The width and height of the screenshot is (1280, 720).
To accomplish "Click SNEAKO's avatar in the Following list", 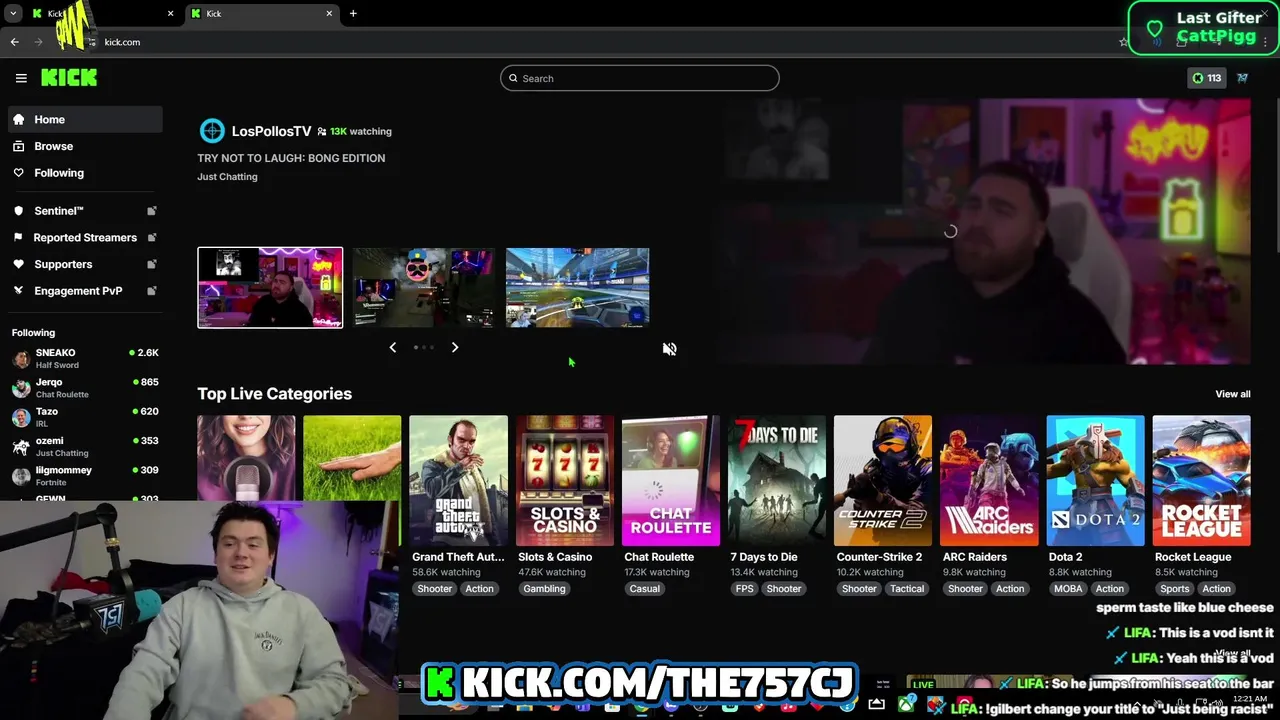I will (x=21, y=359).
